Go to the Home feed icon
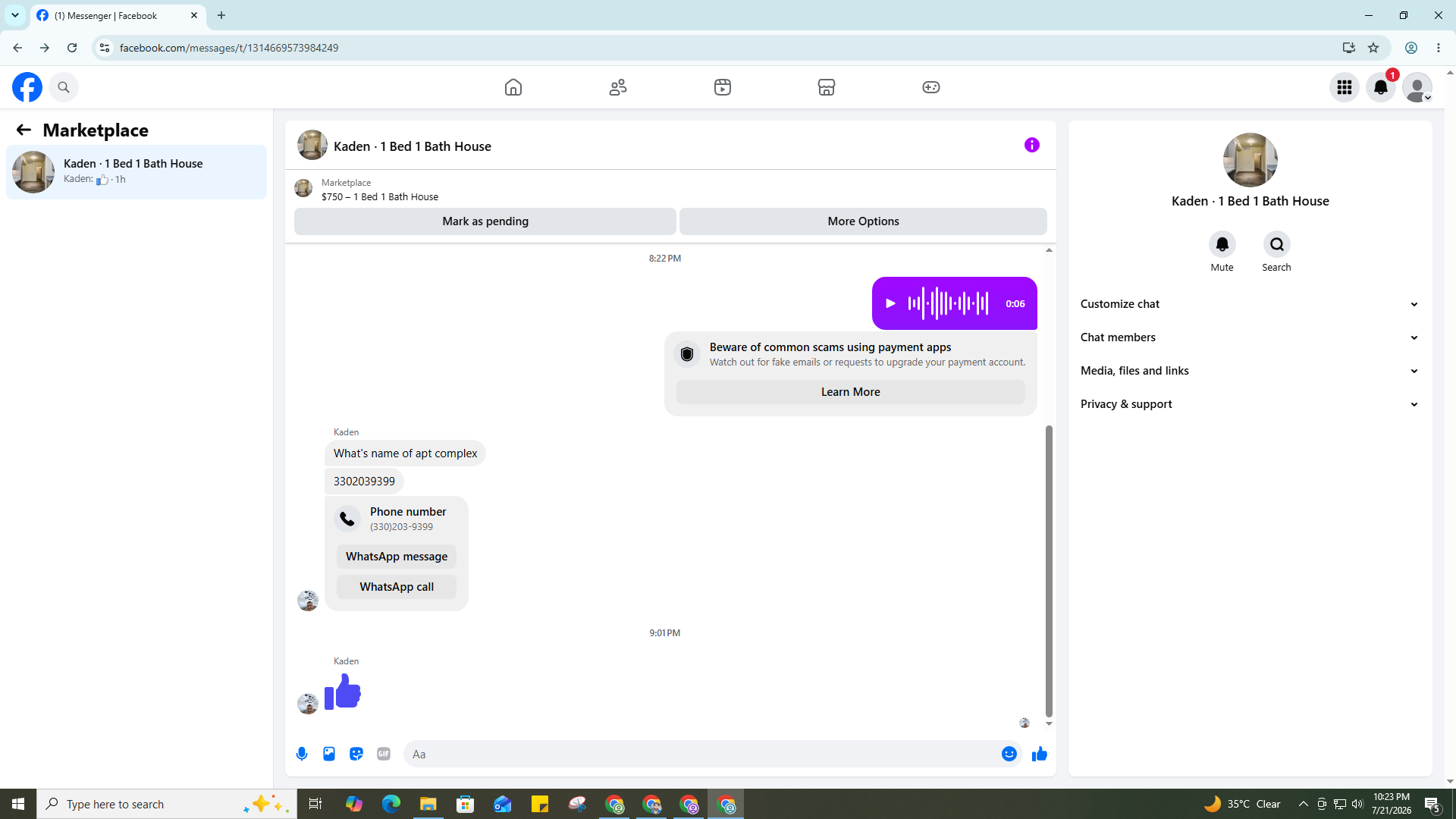 coord(513,87)
